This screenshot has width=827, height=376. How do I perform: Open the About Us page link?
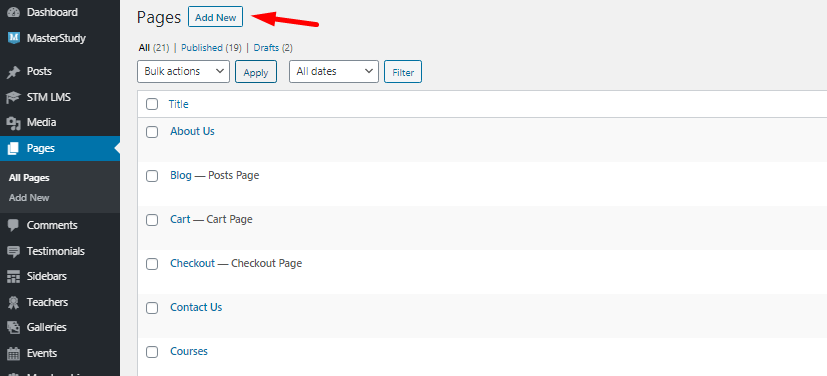(192, 131)
